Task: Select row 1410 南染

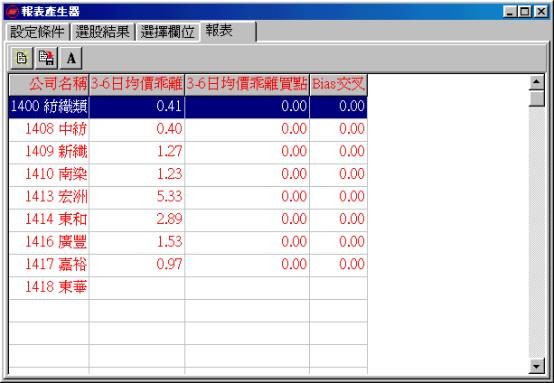Action: pyautogui.click(x=188, y=175)
